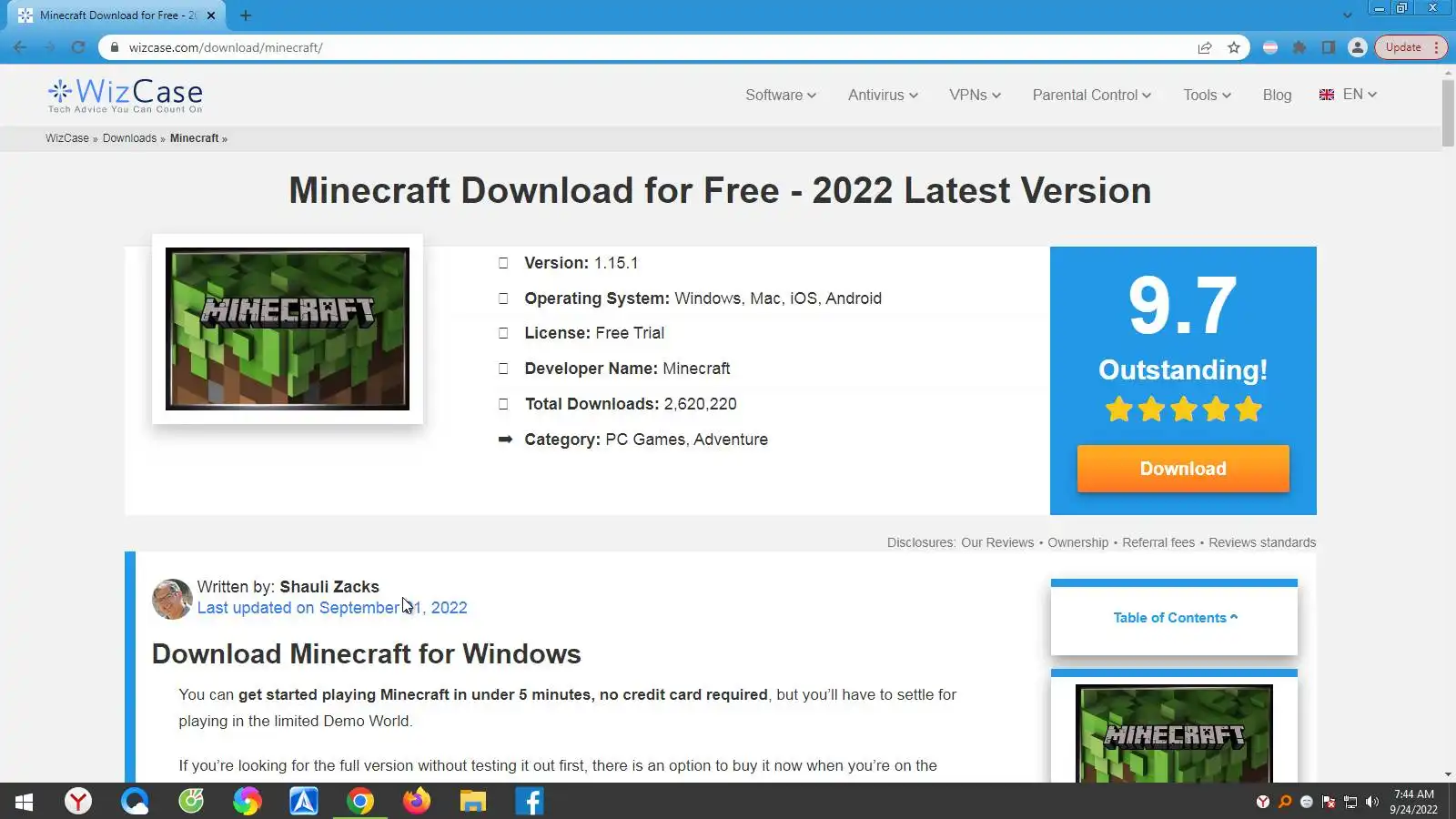
Task: Launch Firefox from the taskbar
Action: pyautogui.click(x=417, y=802)
